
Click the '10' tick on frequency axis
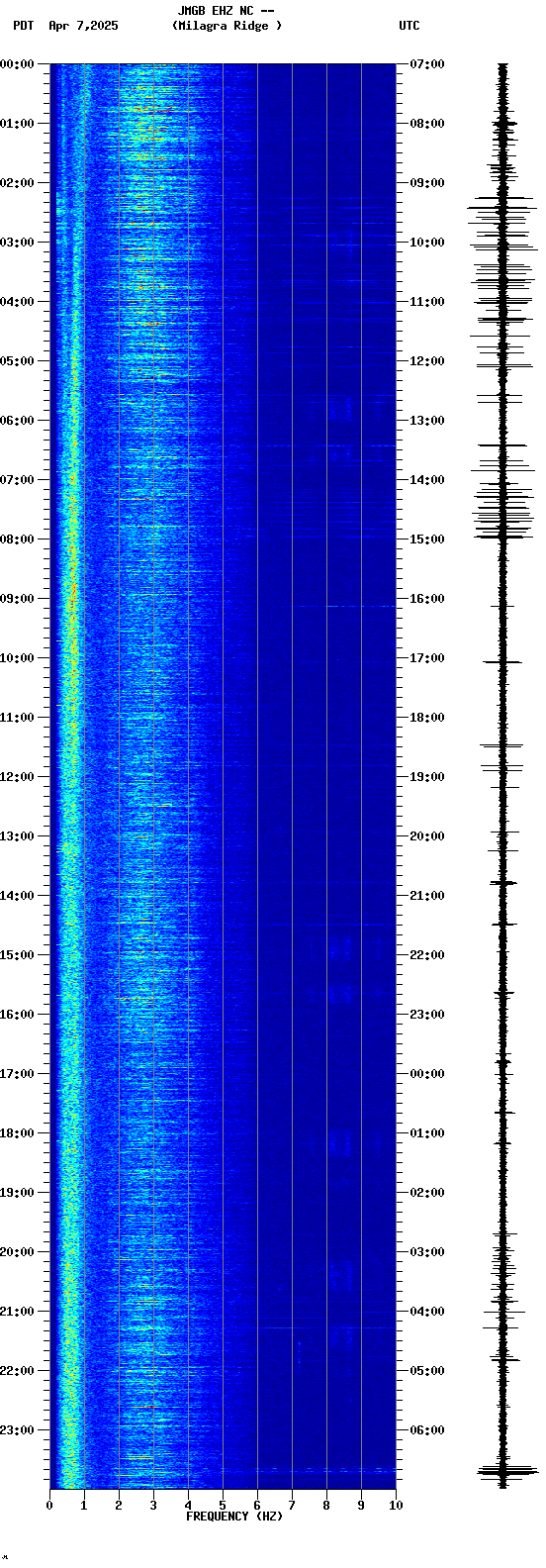(396, 1506)
